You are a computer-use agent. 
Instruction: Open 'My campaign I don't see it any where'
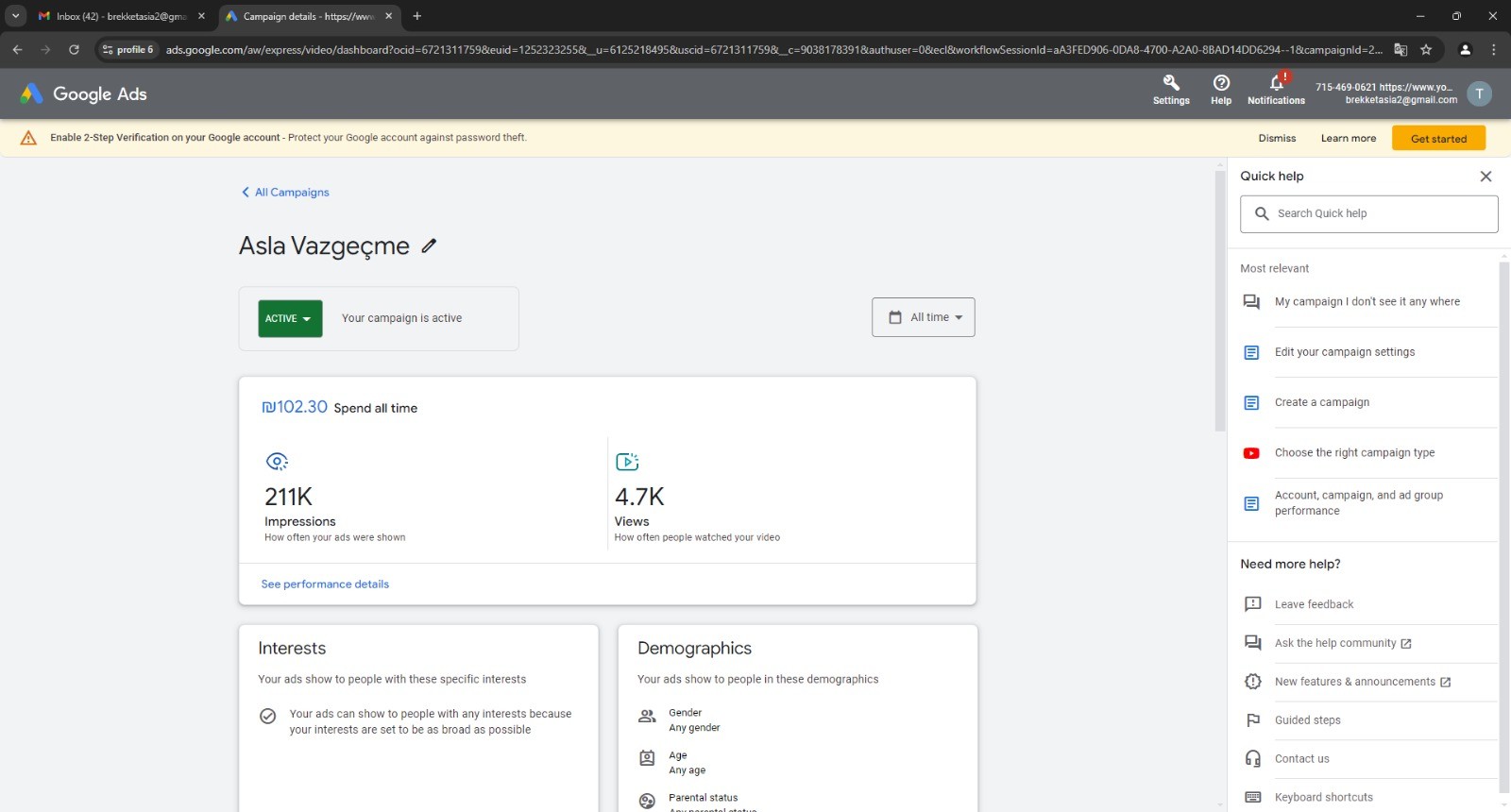click(1368, 302)
